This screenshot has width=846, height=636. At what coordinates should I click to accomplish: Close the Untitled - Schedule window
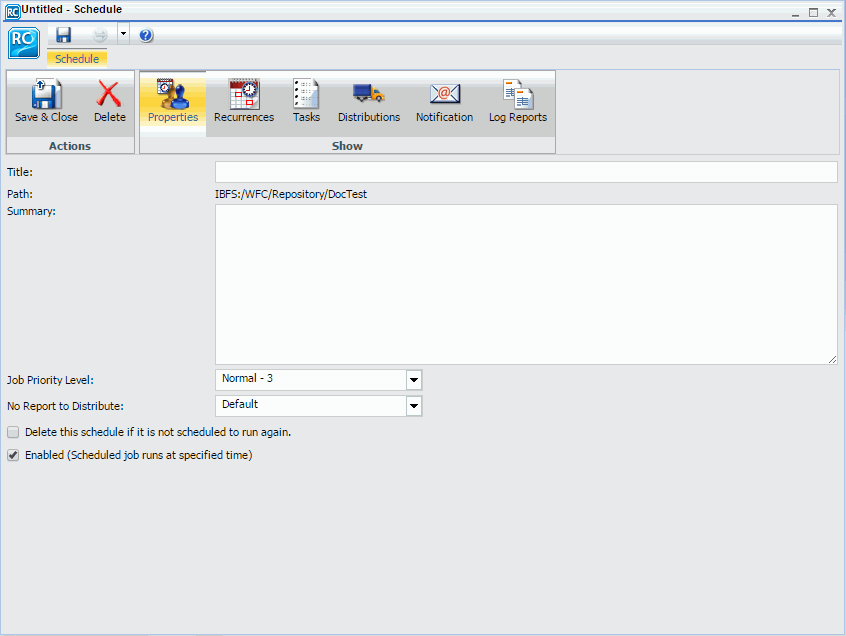(x=831, y=12)
